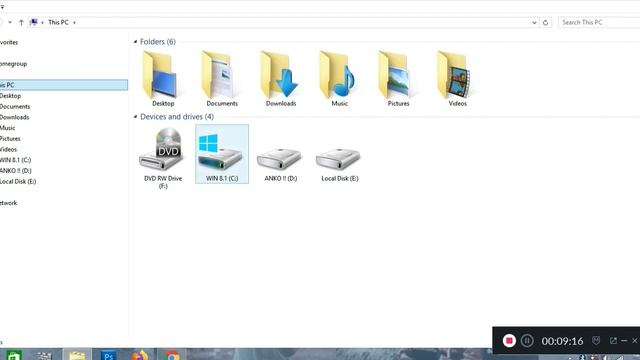Expand the breadcrumb arrow before This PC
Viewport: 640px width, 360px height.
(x=42, y=22)
